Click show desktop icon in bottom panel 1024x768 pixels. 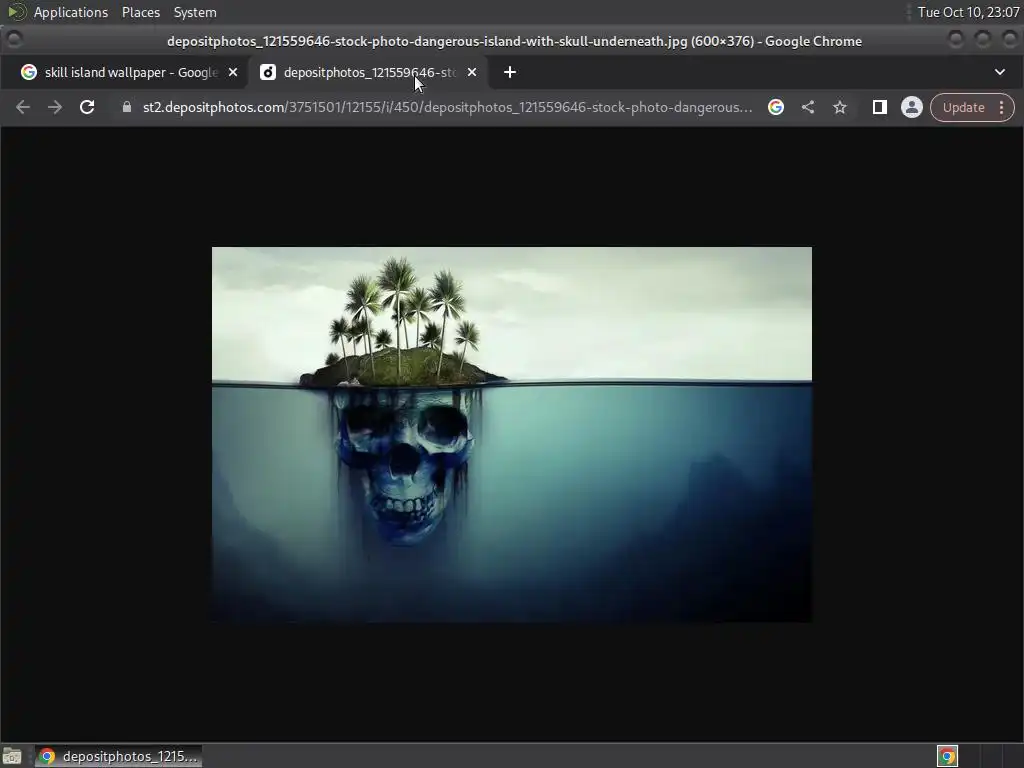pyautogui.click(x=12, y=756)
